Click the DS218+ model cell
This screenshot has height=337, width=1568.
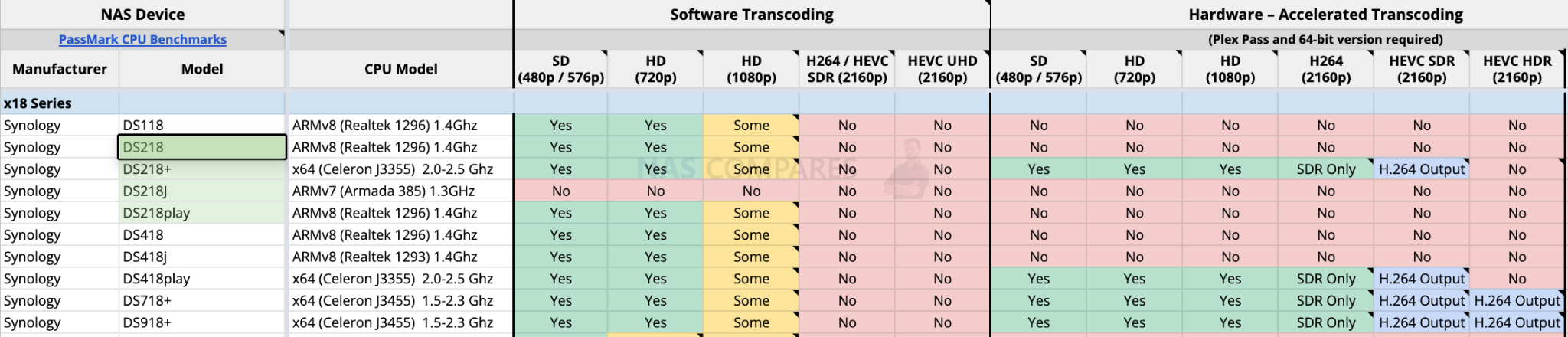pos(202,169)
